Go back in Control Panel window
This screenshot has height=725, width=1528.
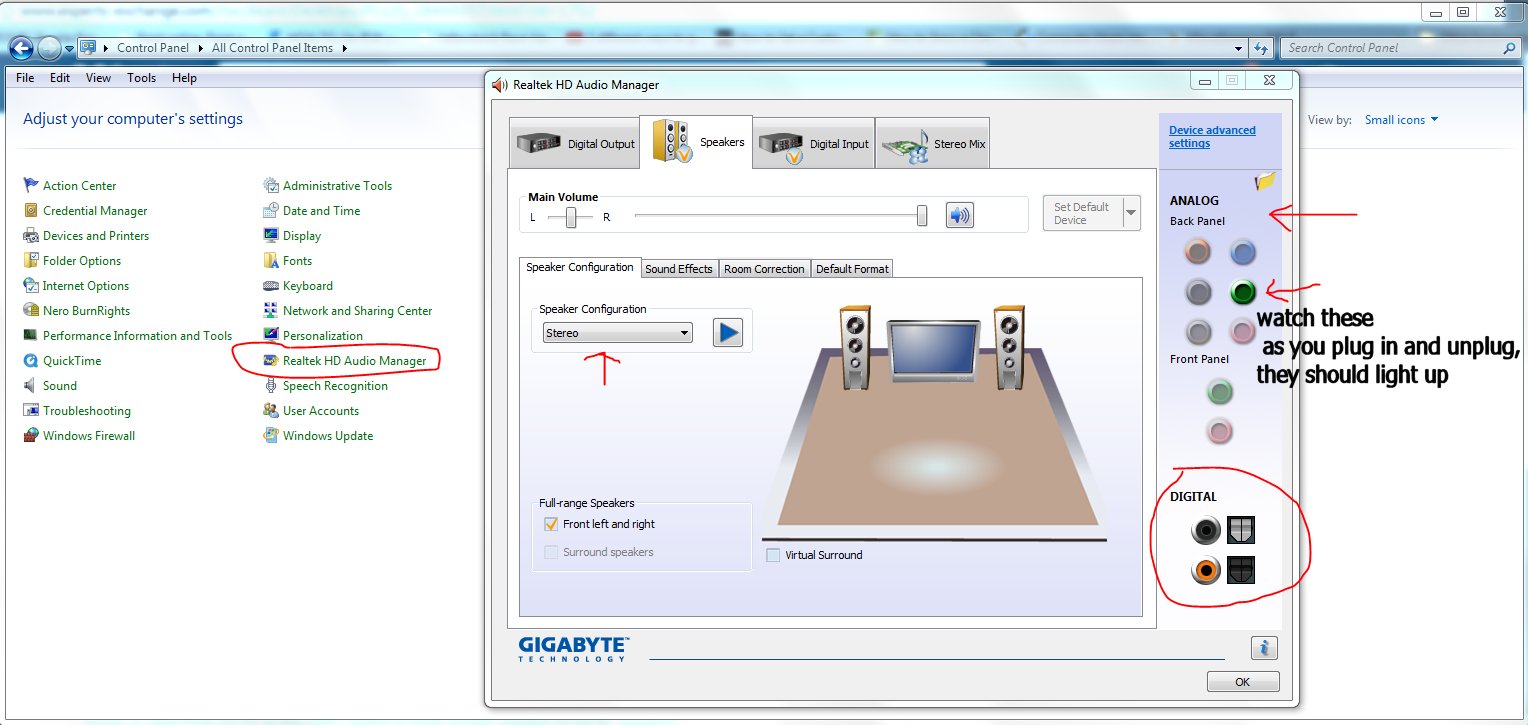(x=21, y=47)
